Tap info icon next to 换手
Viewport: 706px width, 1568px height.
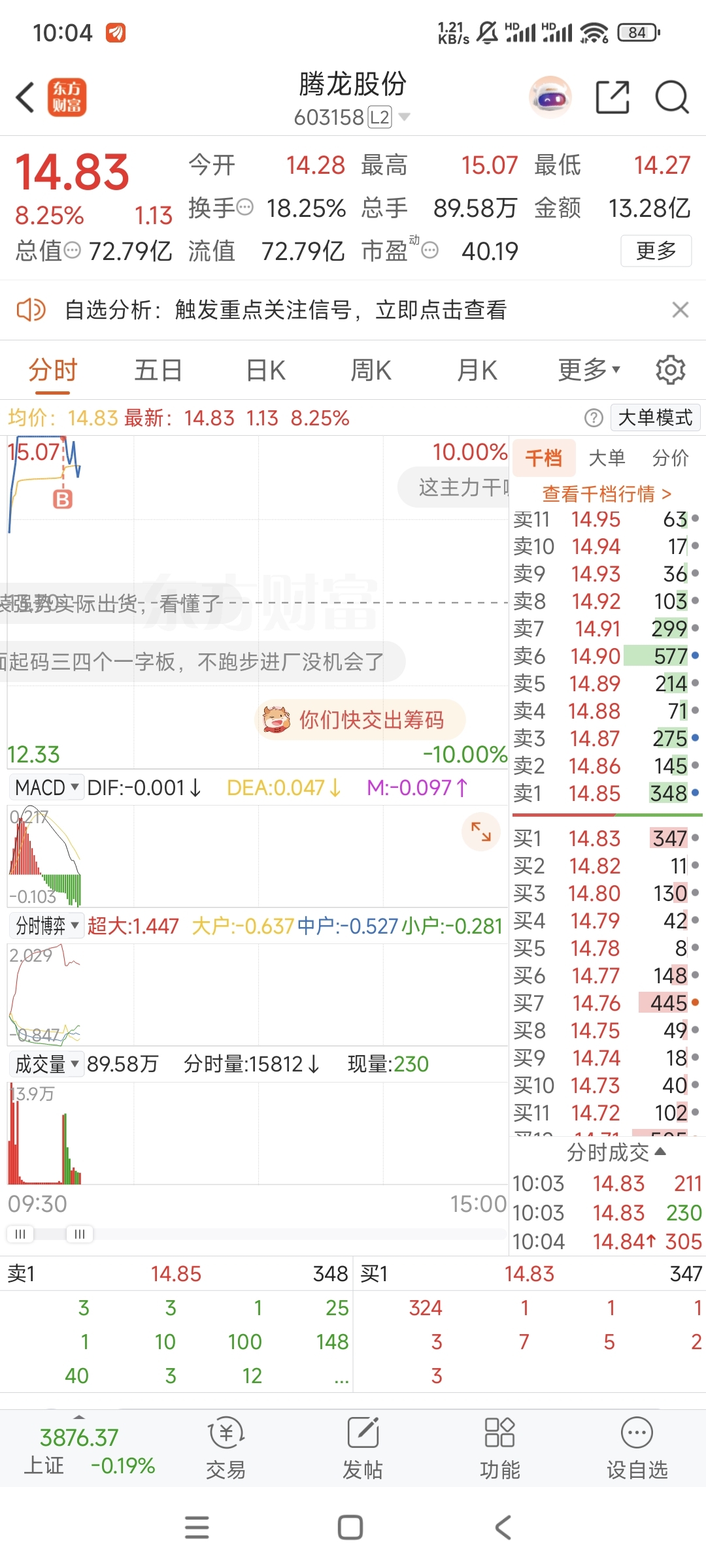click(244, 208)
